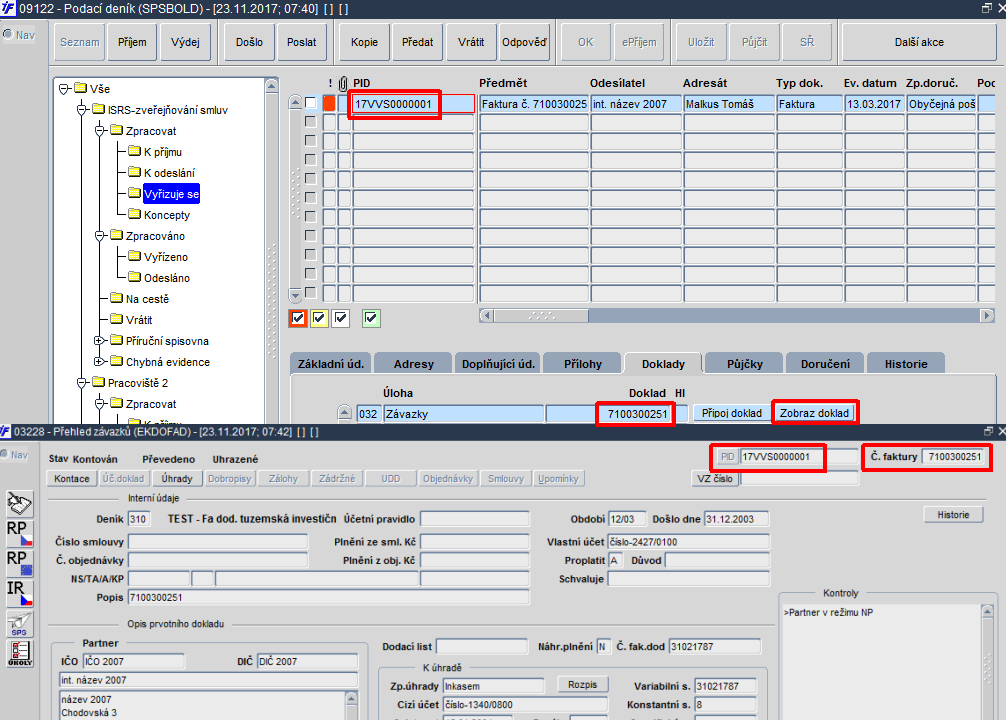Screen dimensions: 1006x720
Task: Open the ÚKOLY checklist icon
Action: click(x=19, y=653)
